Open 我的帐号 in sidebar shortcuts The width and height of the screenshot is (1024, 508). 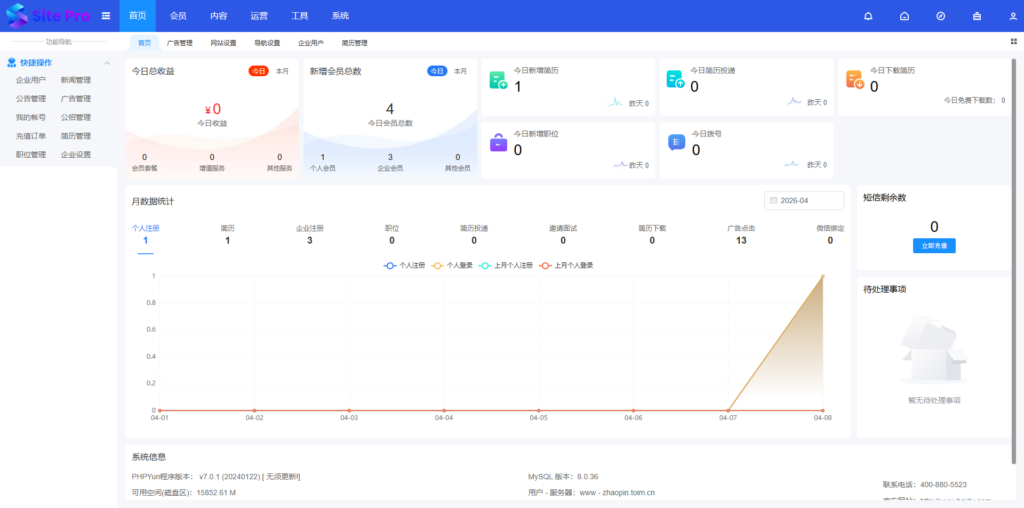(x=31, y=118)
